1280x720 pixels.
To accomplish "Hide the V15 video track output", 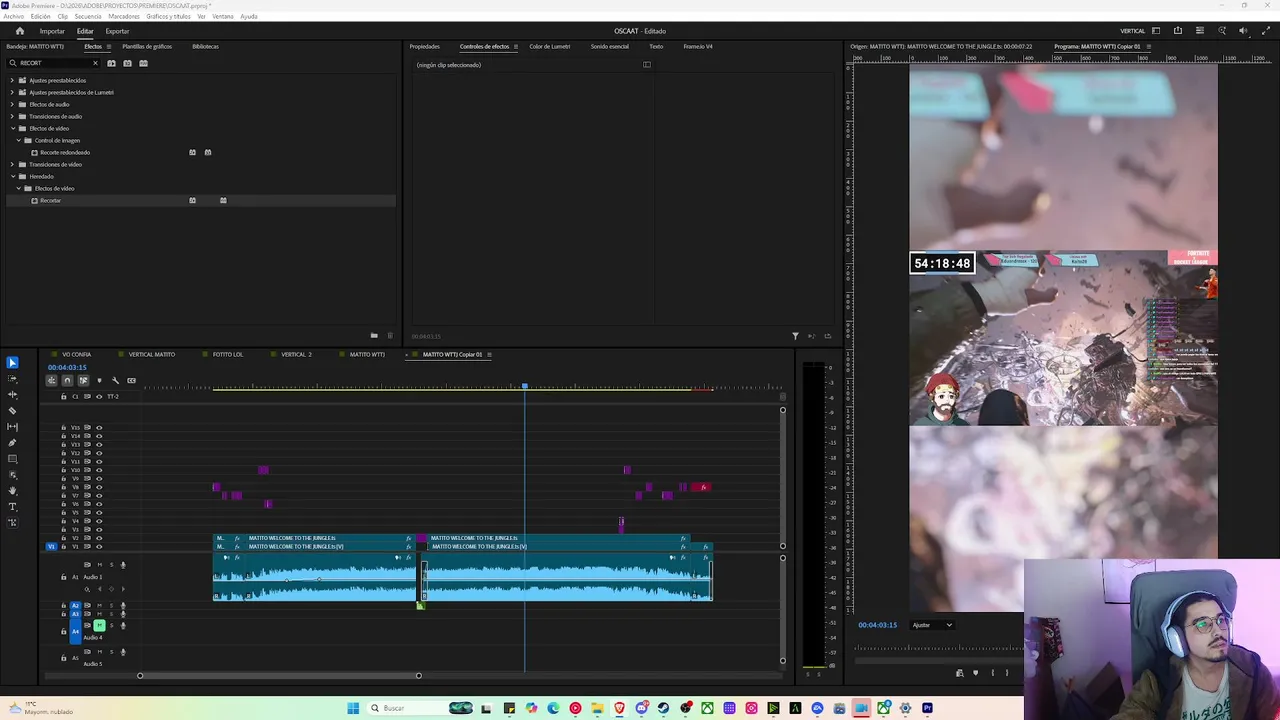I will point(98,428).
